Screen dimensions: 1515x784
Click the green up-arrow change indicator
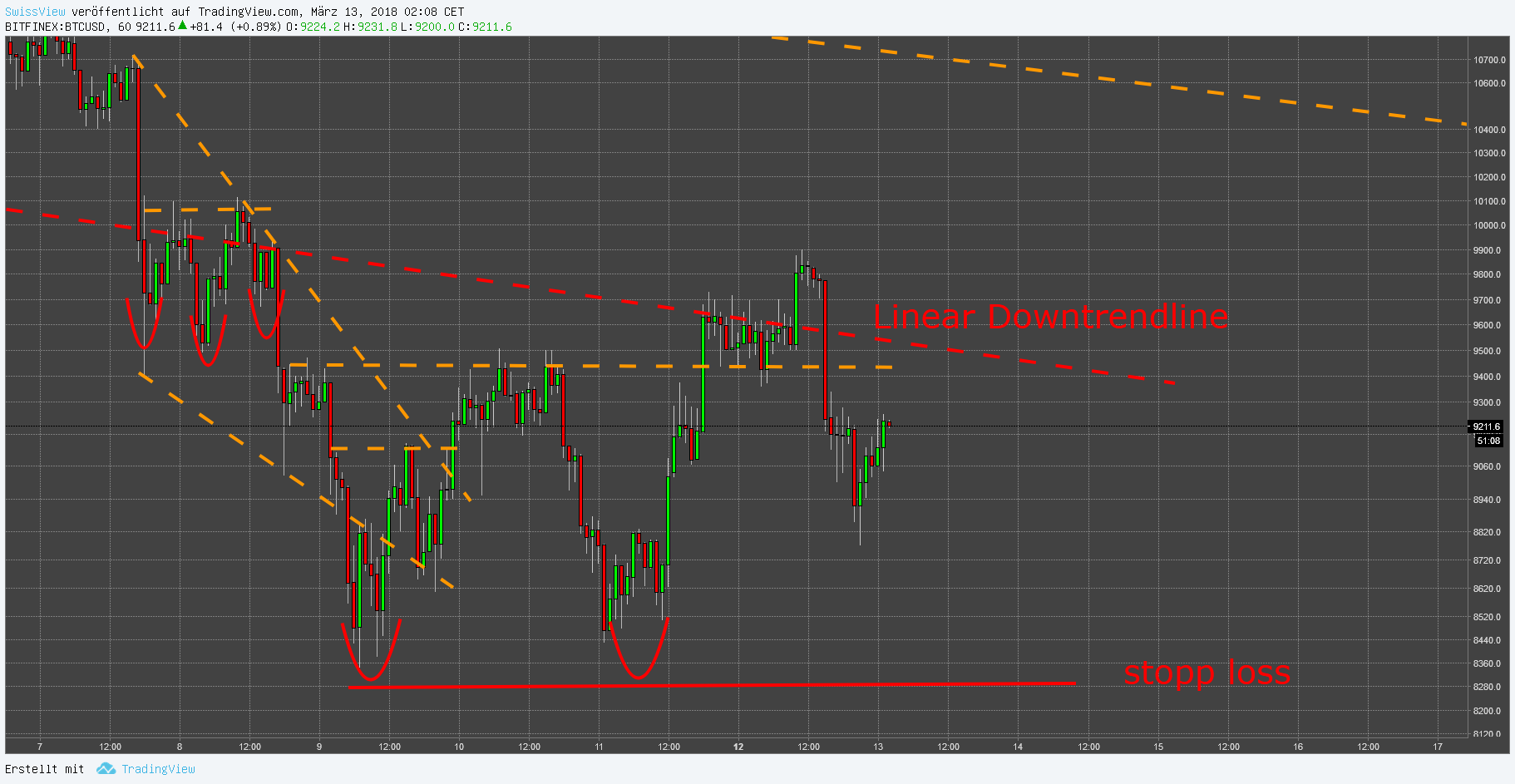(182, 26)
